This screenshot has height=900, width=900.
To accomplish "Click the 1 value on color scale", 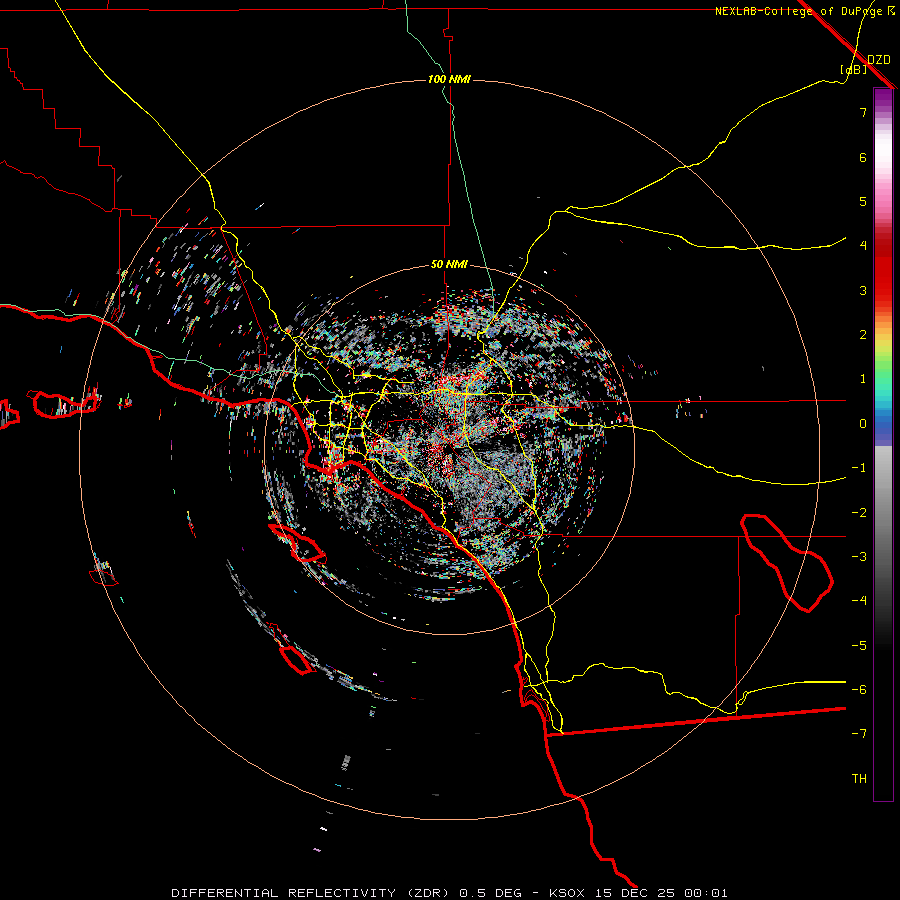I will [x=863, y=379].
